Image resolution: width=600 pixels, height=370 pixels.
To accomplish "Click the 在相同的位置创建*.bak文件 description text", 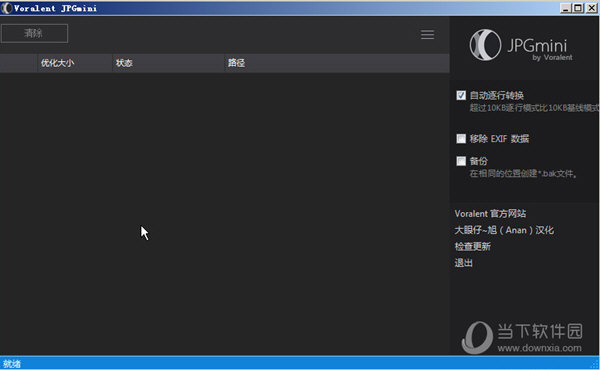I will 523,174.
